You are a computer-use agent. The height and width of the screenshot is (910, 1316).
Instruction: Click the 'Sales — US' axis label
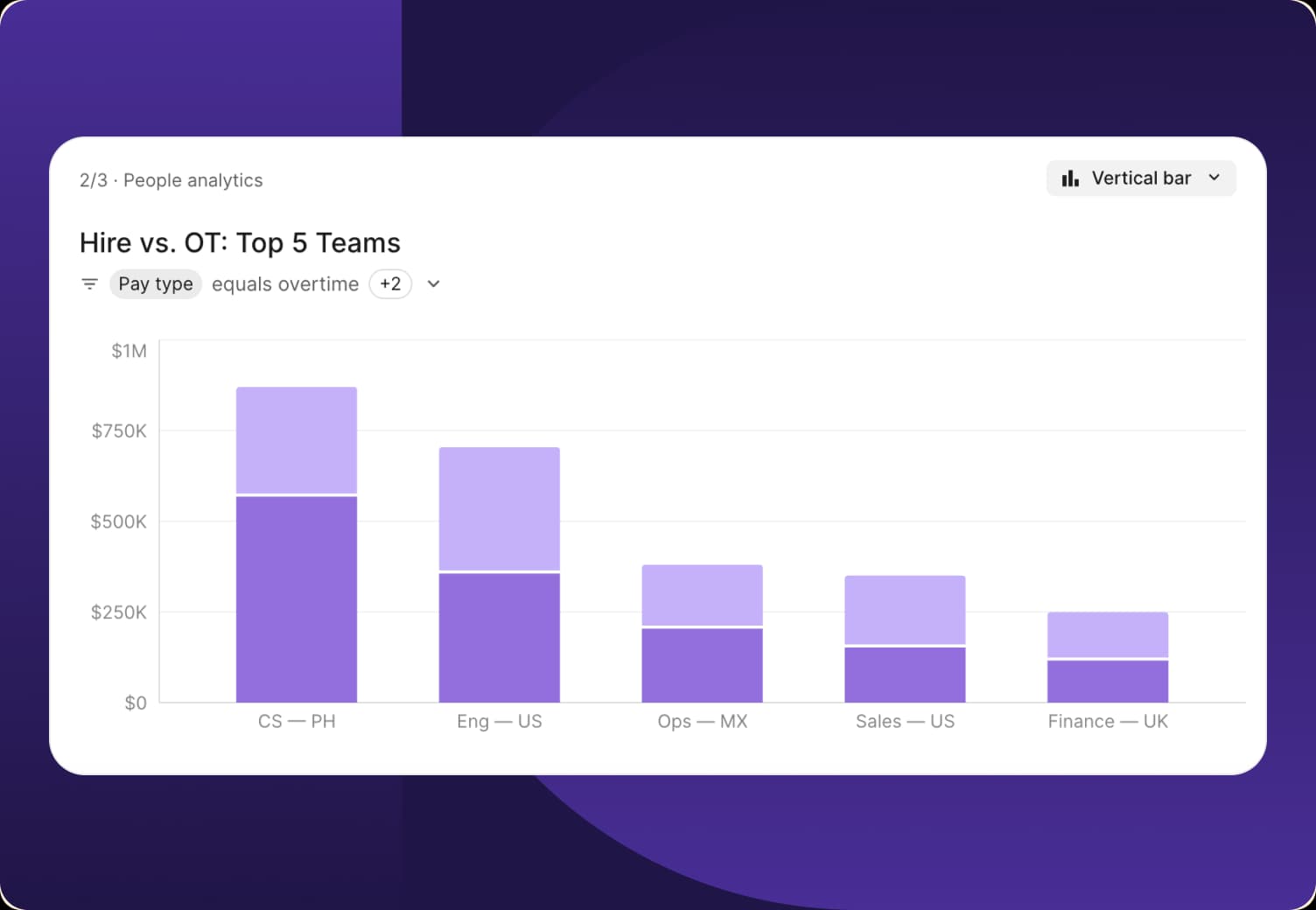(905, 721)
